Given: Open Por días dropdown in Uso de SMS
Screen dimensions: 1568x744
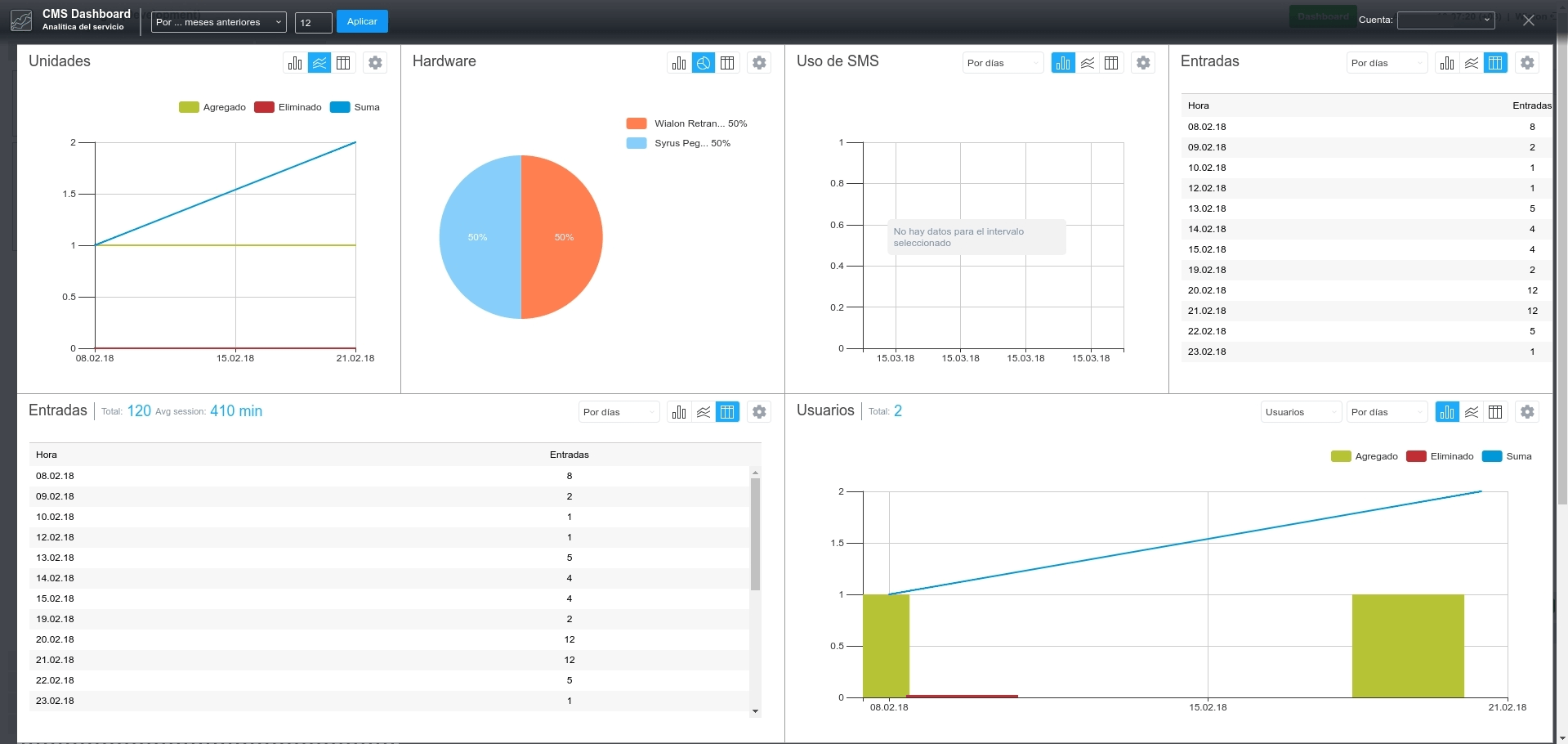Looking at the screenshot, I should (1003, 62).
